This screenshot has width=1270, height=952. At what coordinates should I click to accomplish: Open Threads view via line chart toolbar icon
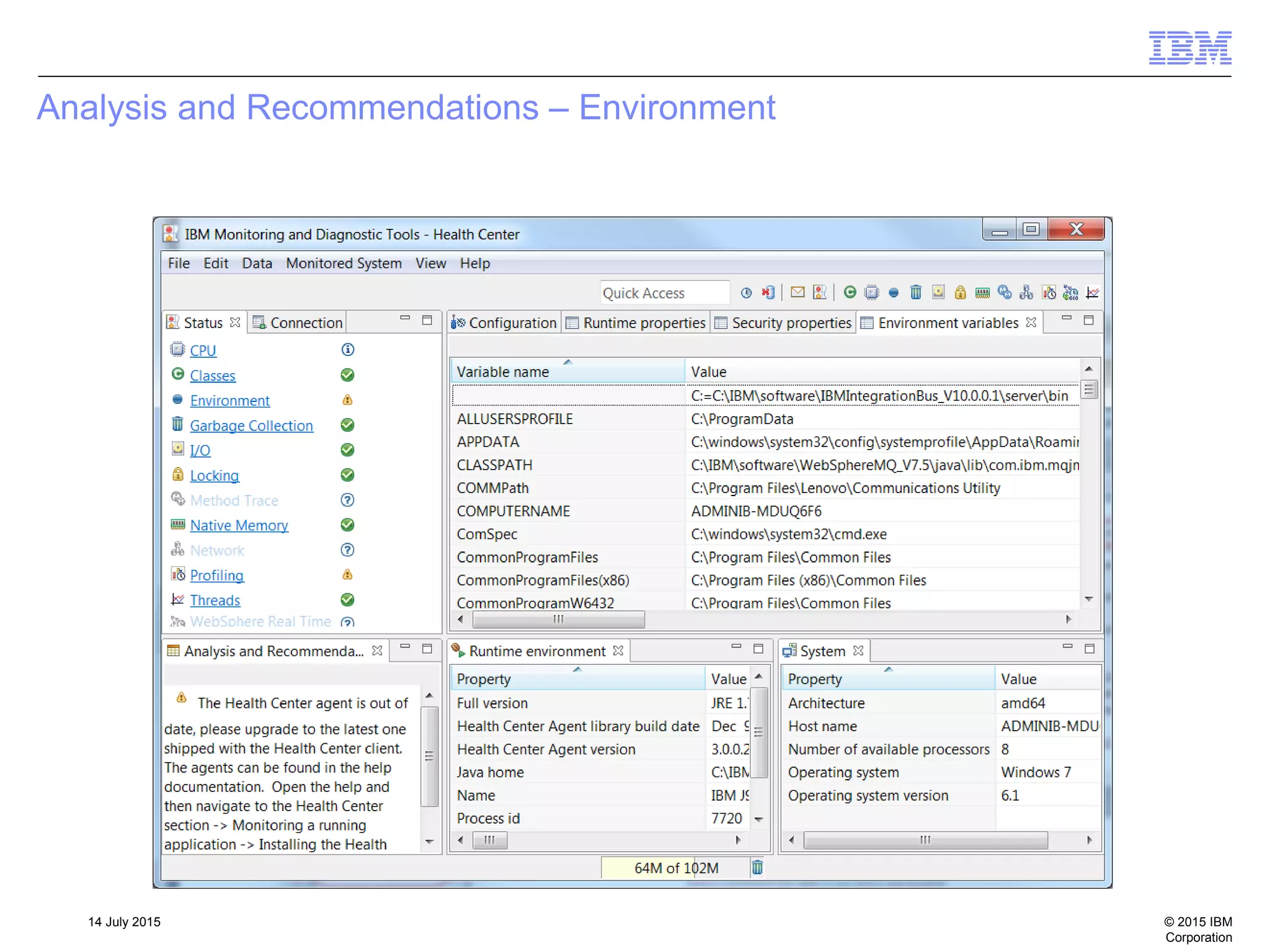[1093, 292]
